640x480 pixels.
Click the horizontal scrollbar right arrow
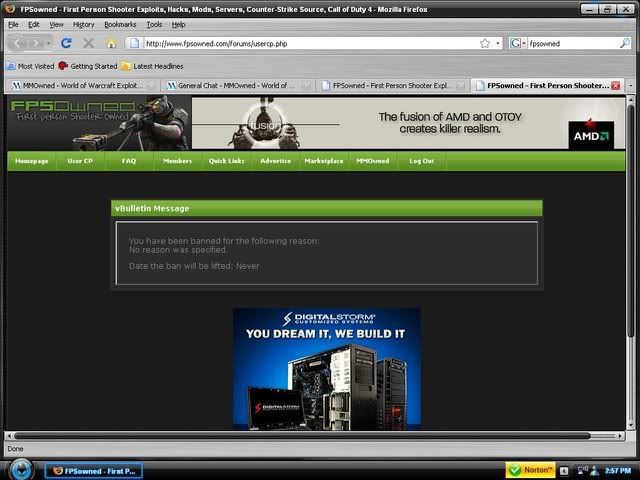click(620, 436)
